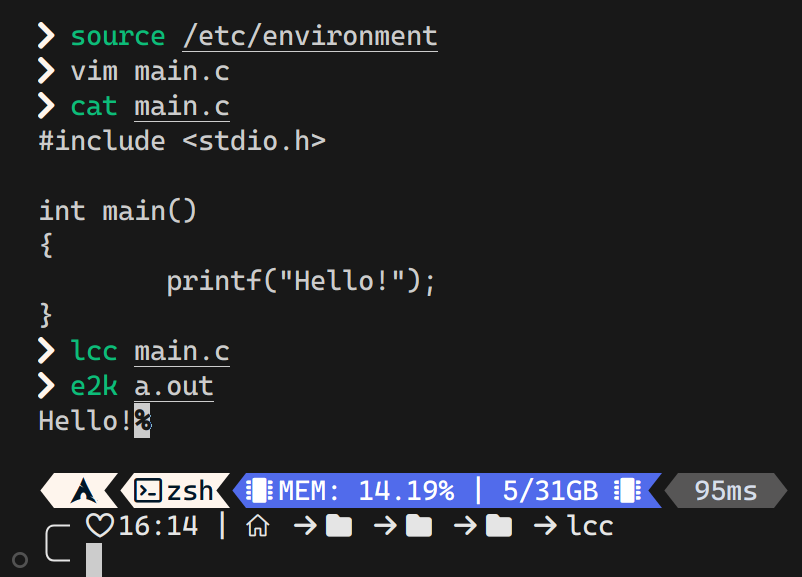The height and width of the screenshot is (577, 802).
Task: Click the small circle at bottom-left corner
Action: point(20,560)
